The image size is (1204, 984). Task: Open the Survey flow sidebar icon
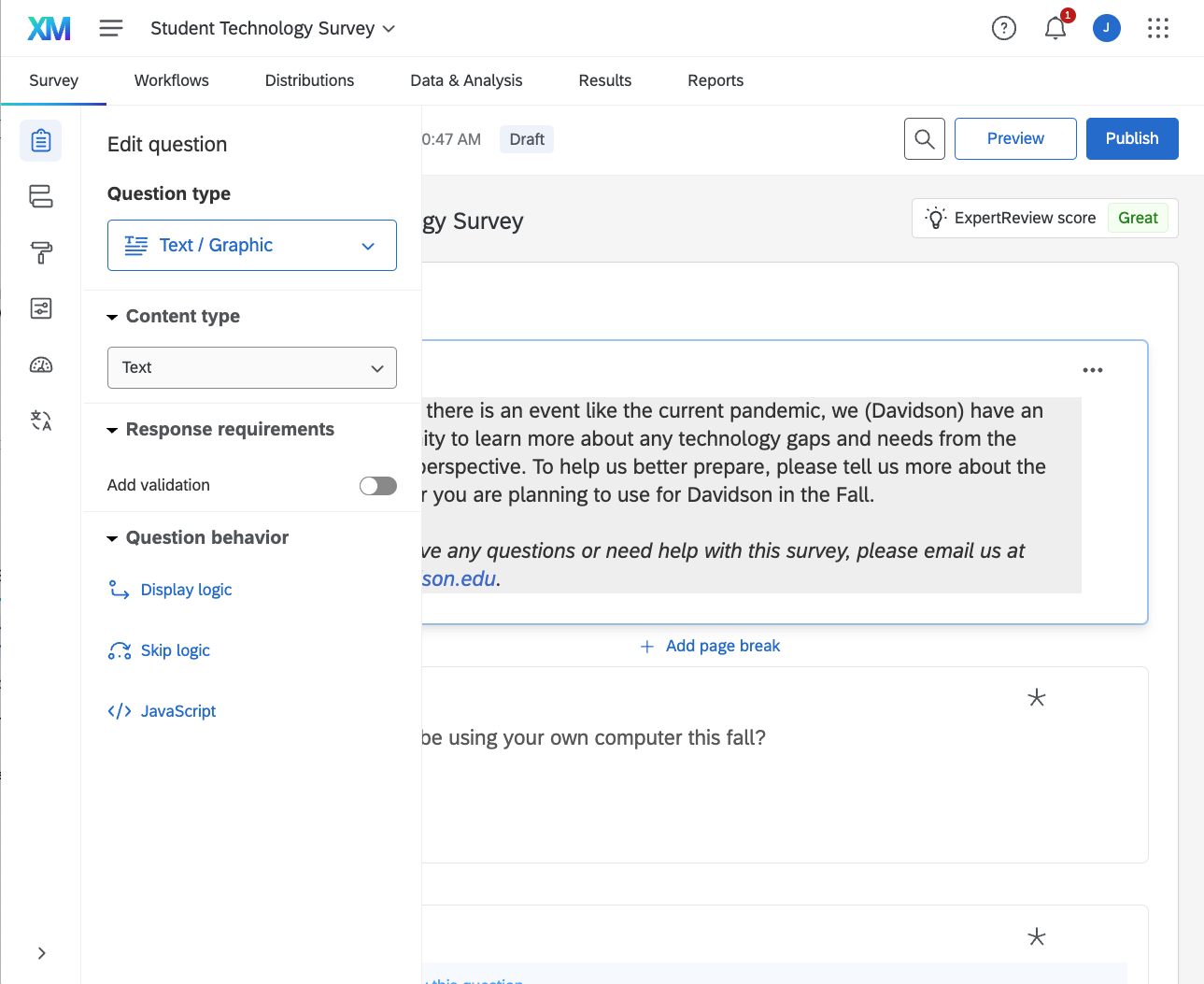coord(41,196)
